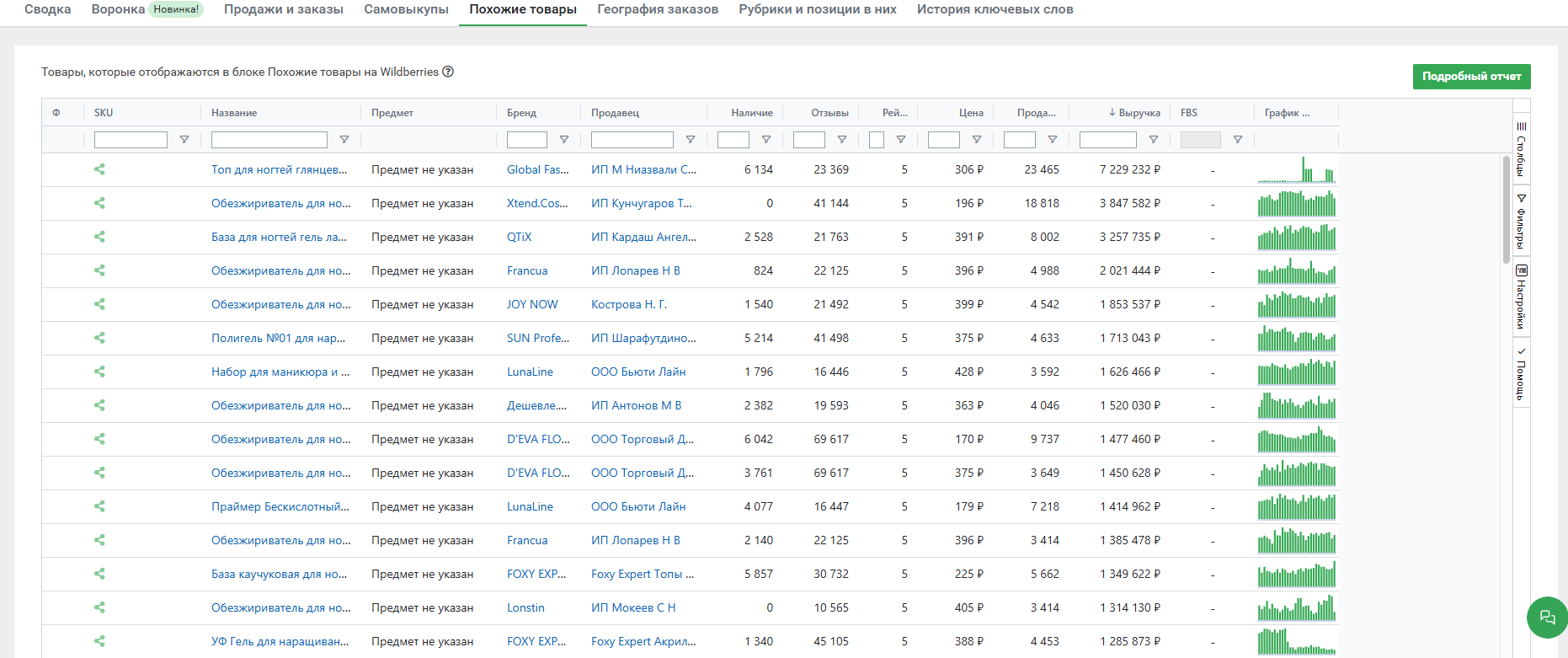This screenshot has height=658, width=1568.
Task: Open SKU column filter funnel
Action: click(184, 140)
